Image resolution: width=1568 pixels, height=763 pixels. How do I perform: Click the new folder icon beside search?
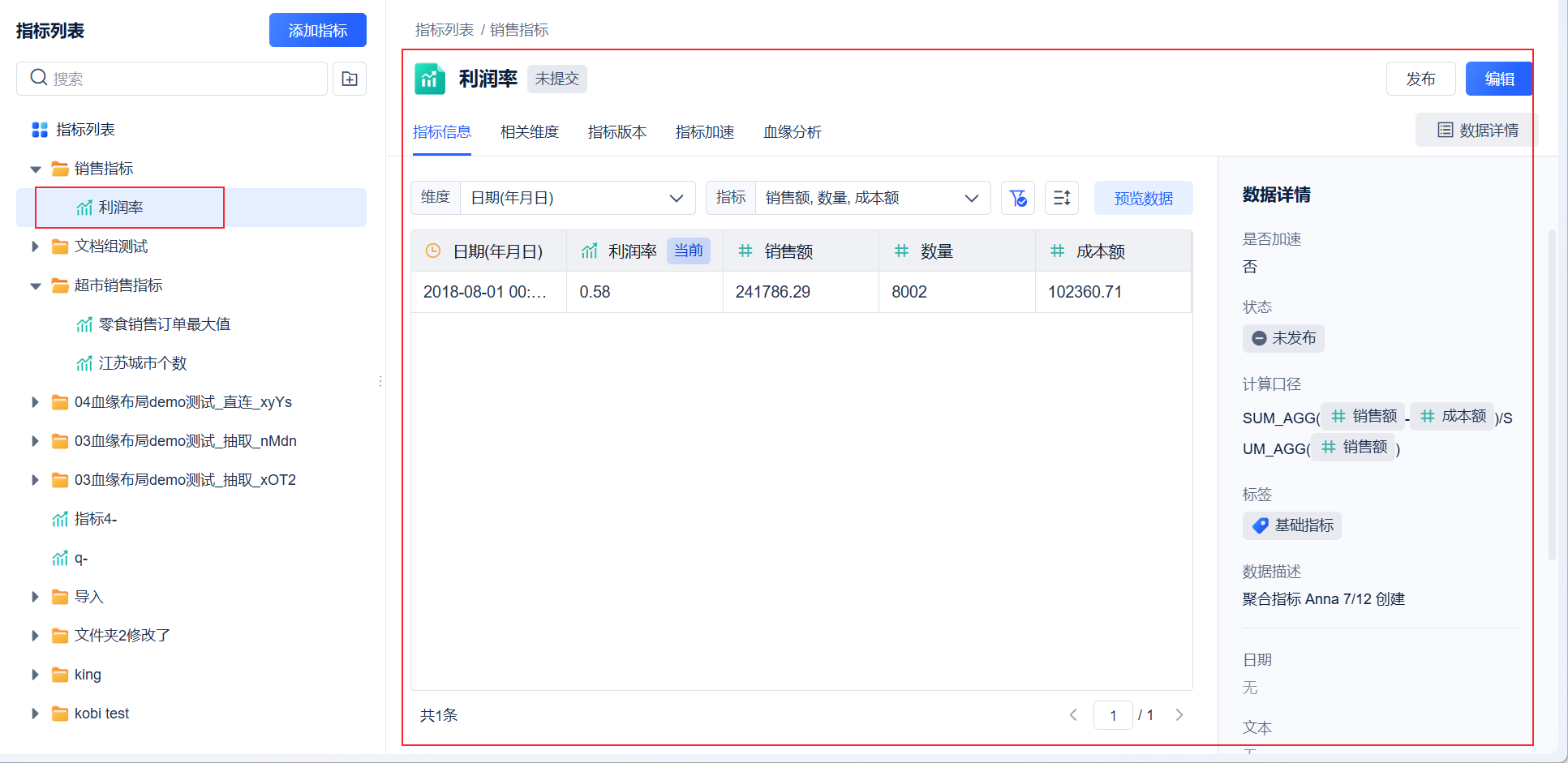pos(350,79)
